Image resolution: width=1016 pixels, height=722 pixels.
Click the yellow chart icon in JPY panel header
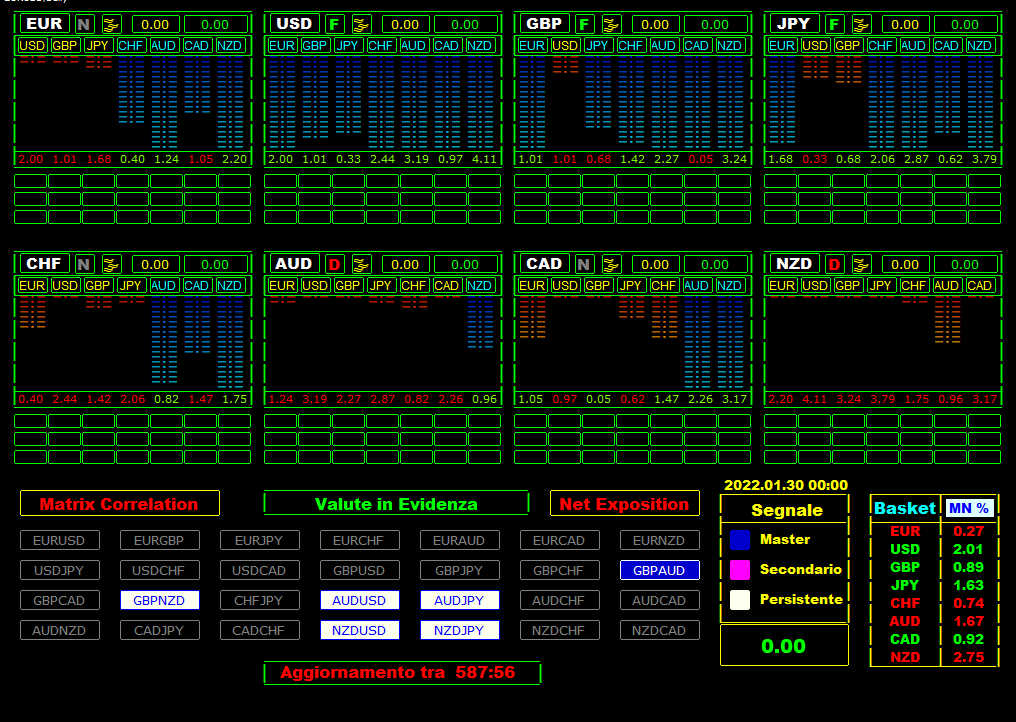click(x=861, y=25)
